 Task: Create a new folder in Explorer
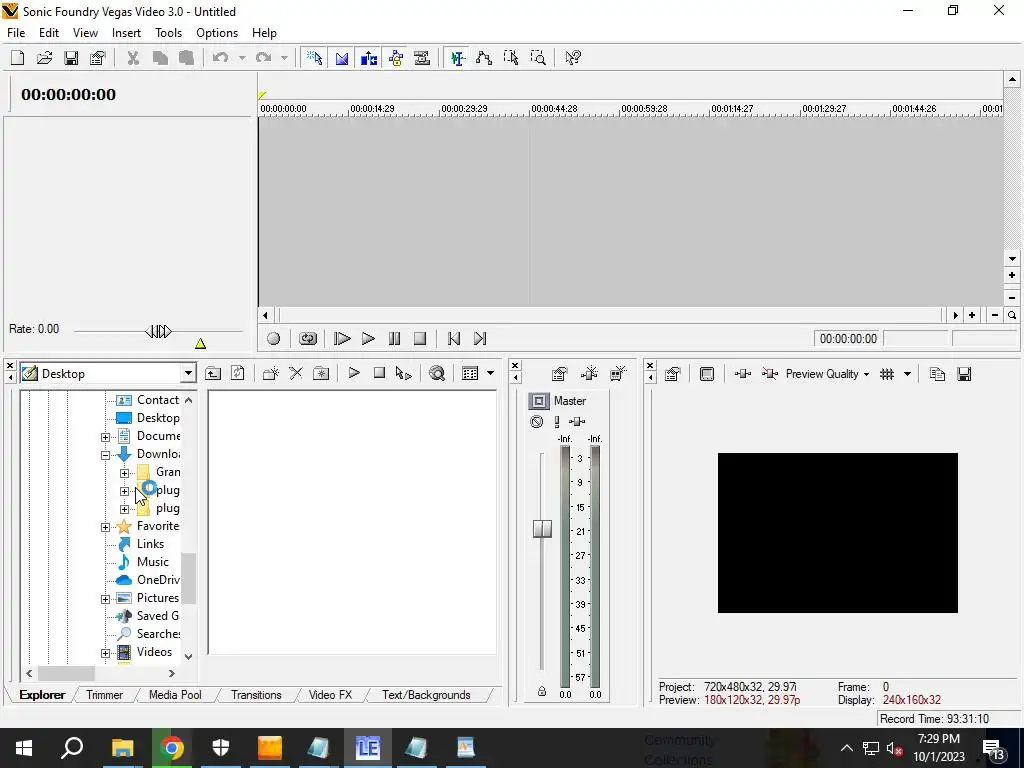271,374
